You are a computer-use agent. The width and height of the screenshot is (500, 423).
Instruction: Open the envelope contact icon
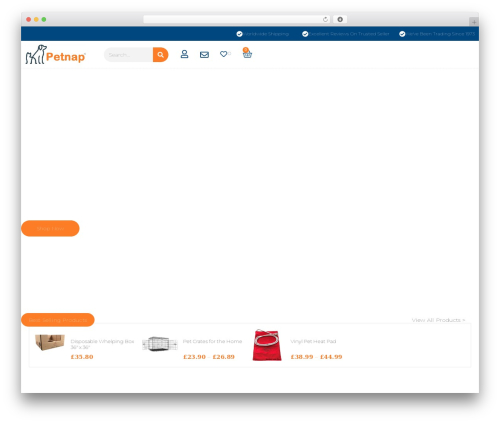coord(204,55)
